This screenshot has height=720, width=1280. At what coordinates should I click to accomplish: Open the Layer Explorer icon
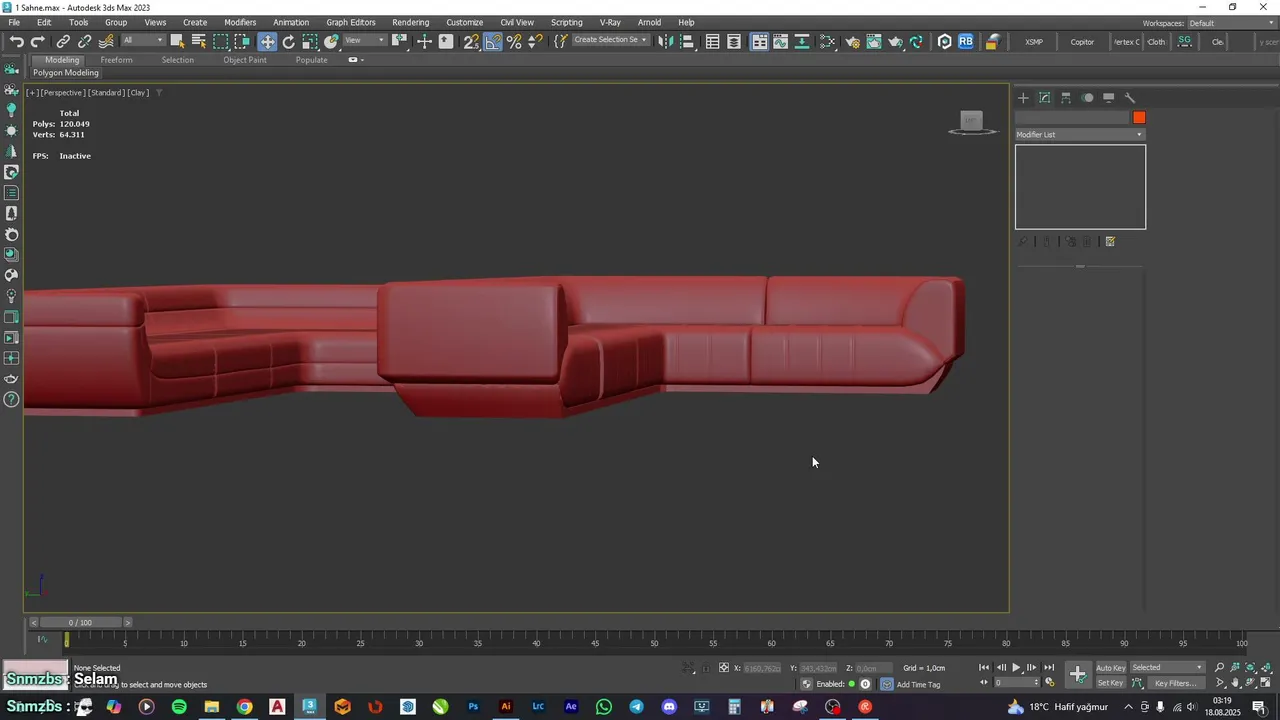point(735,41)
